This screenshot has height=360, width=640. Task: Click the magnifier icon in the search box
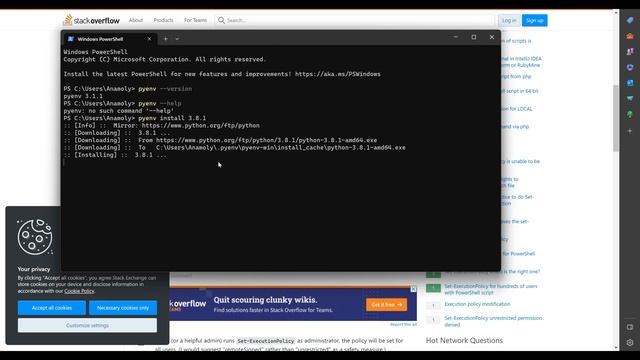click(x=221, y=20)
